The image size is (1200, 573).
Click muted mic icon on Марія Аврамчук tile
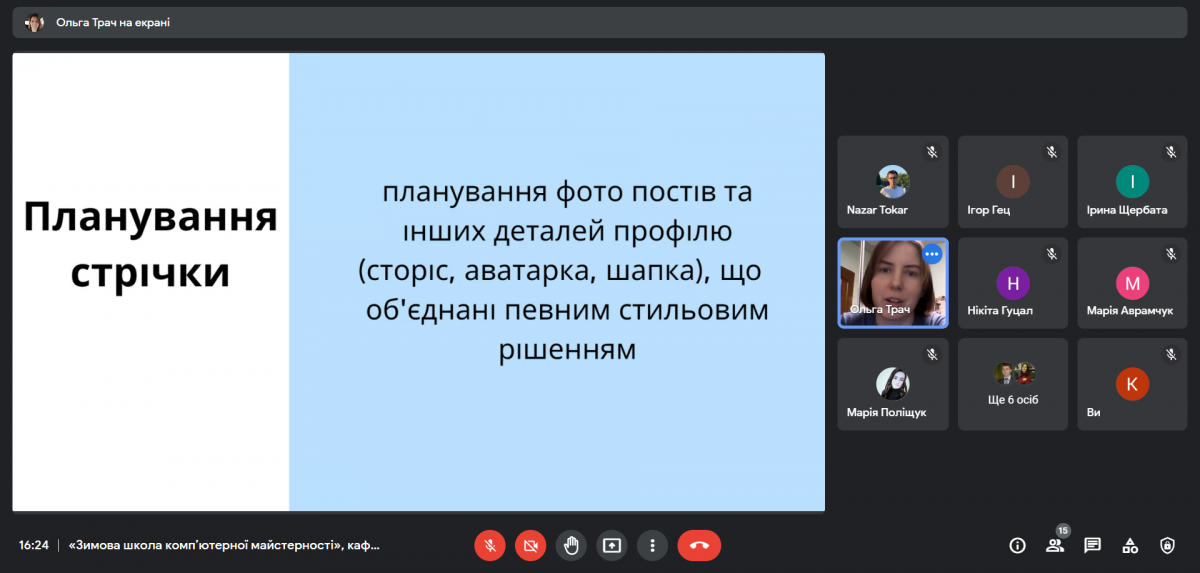tap(1171, 254)
